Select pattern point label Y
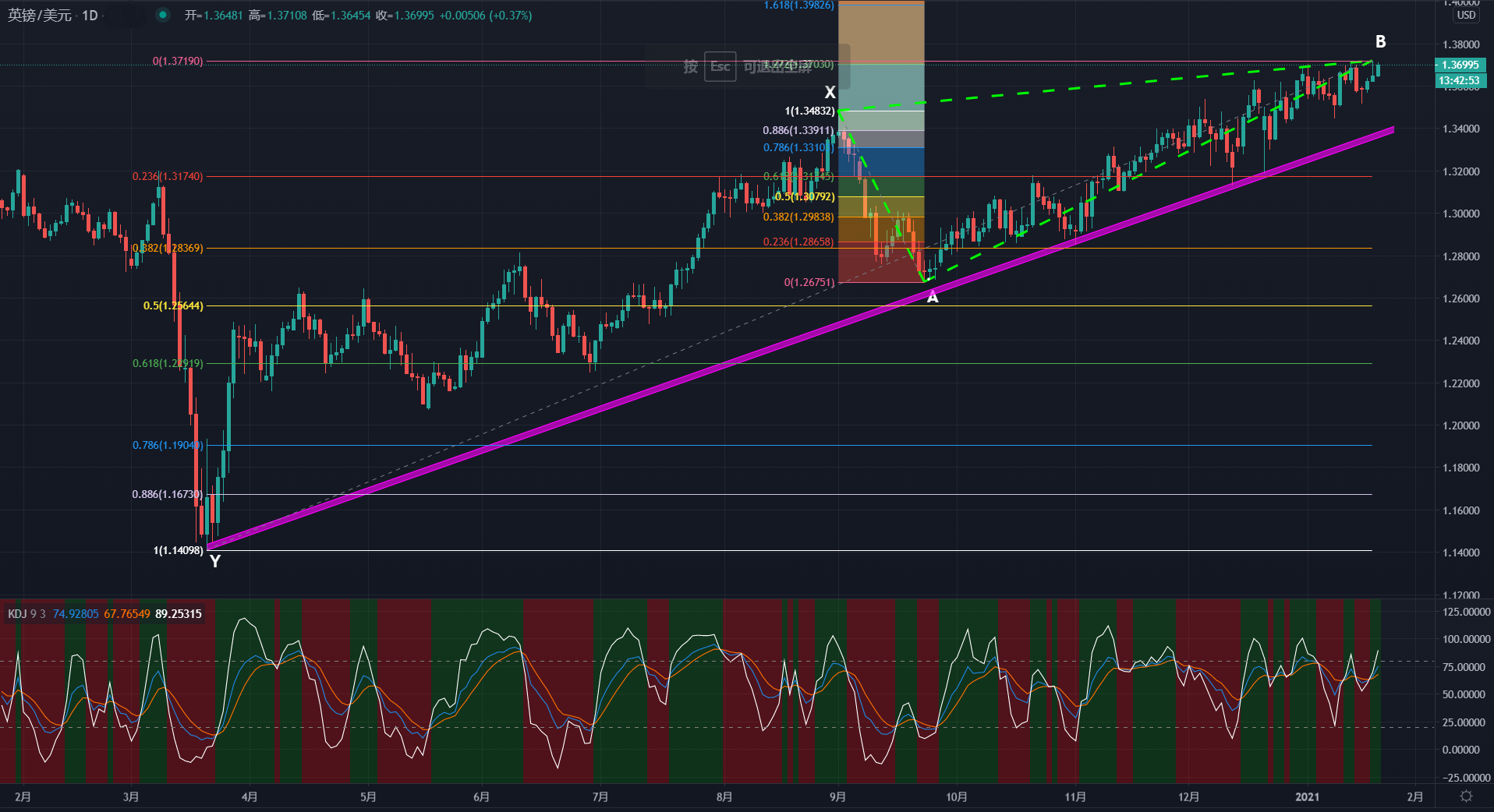Image resolution: width=1494 pixels, height=812 pixels. coord(215,561)
